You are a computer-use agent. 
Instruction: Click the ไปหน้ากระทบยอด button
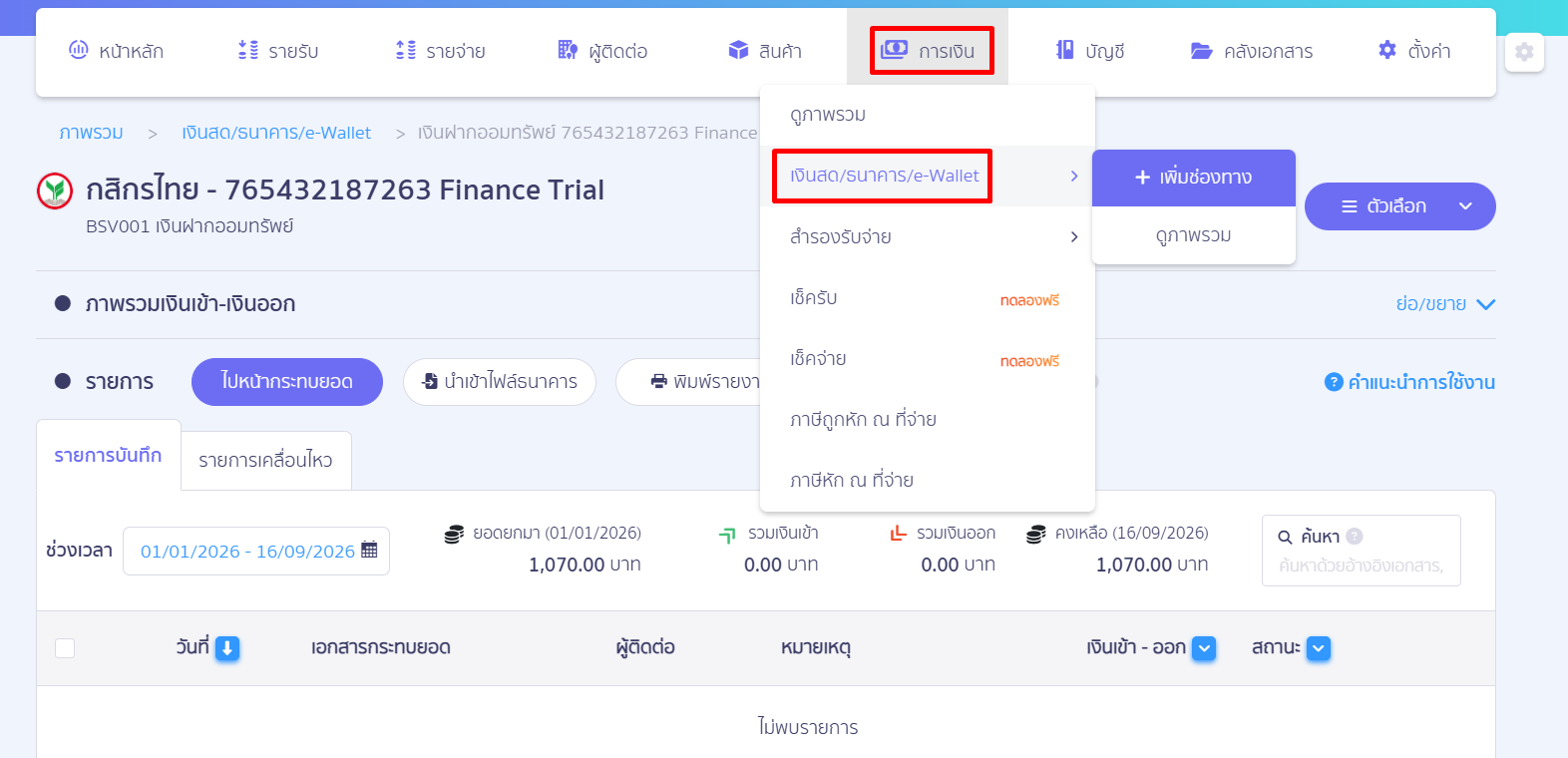click(x=287, y=382)
